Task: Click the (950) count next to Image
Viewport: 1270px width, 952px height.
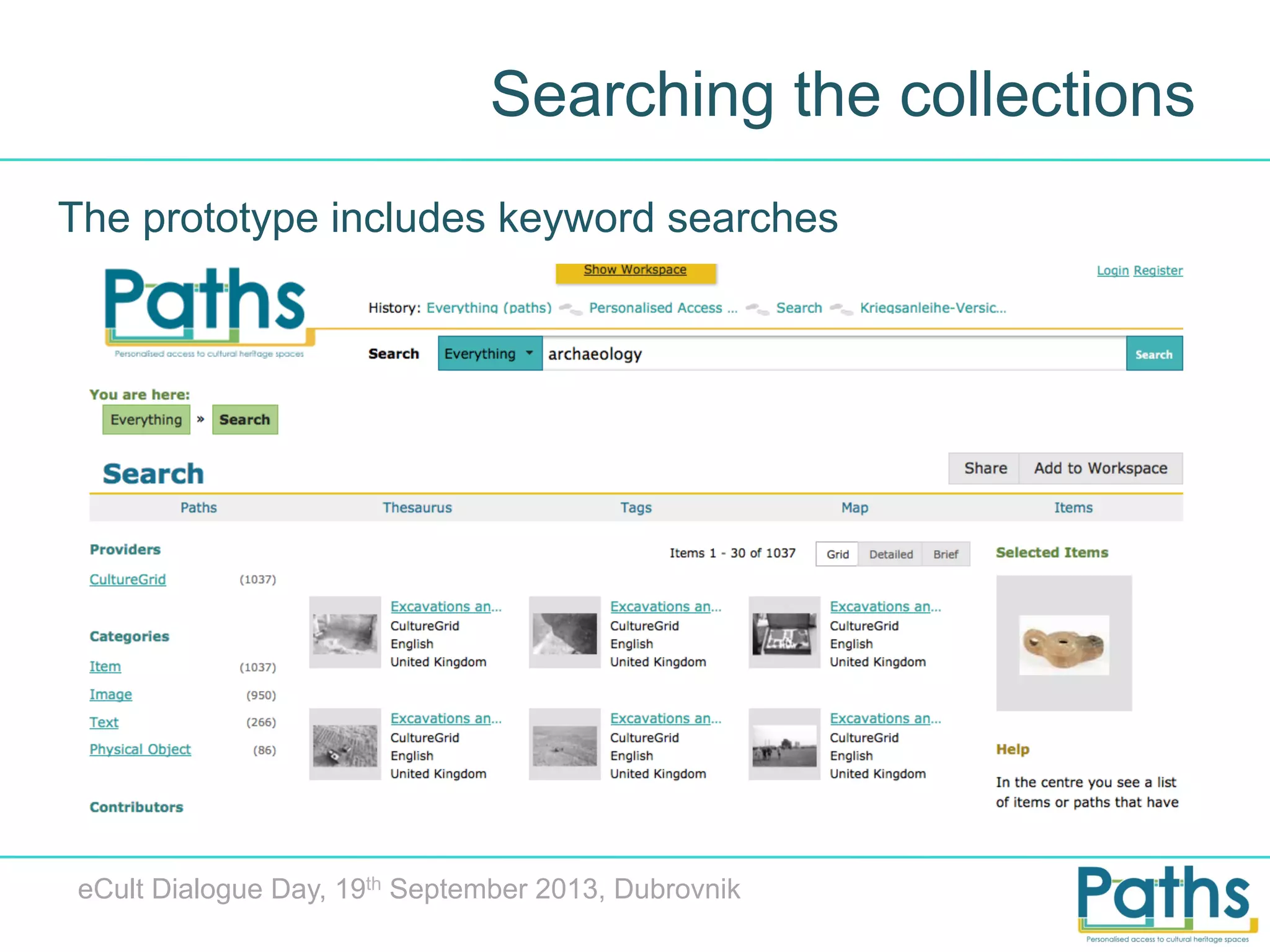Action: point(261,695)
